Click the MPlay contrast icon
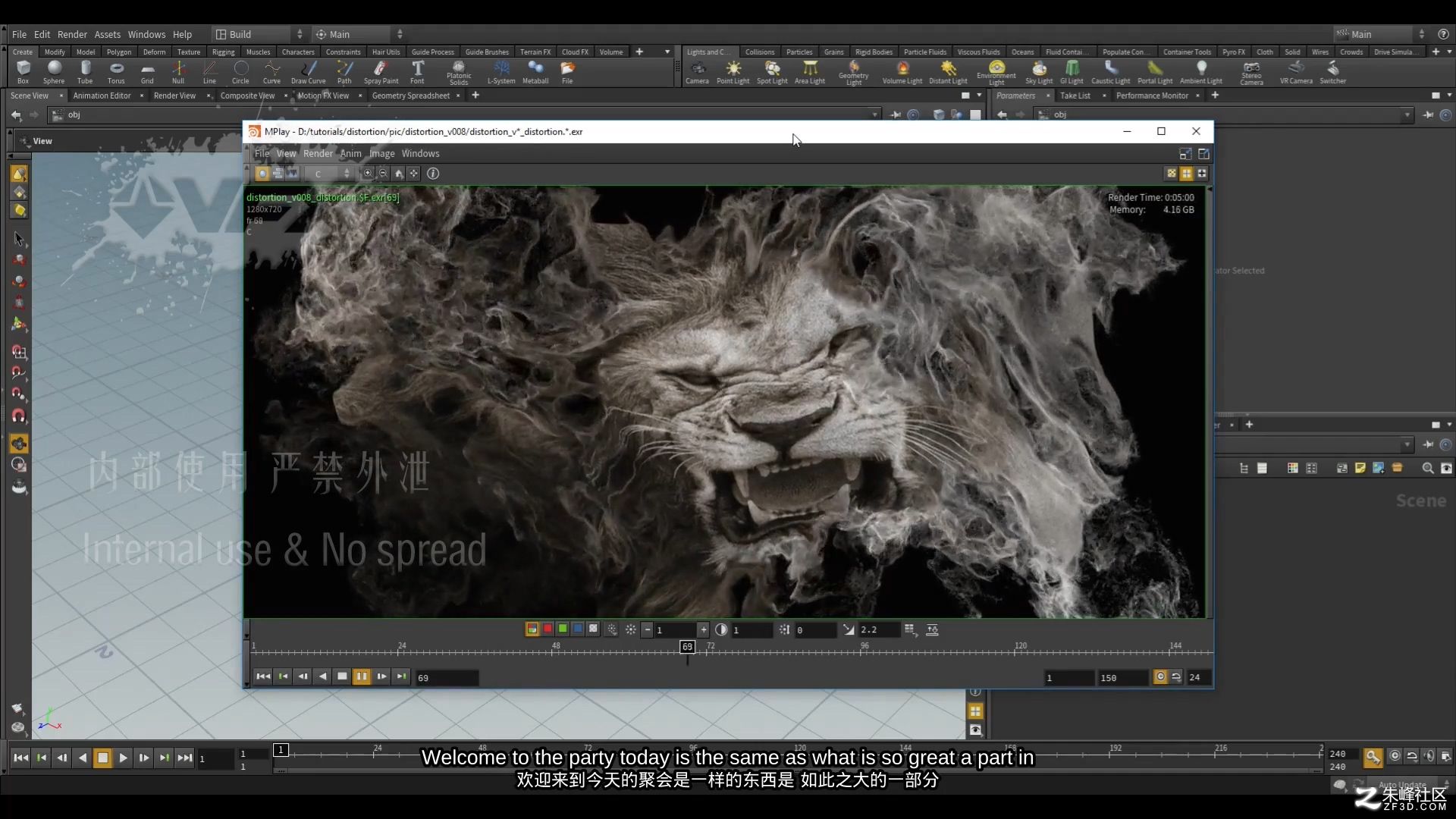 (721, 629)
